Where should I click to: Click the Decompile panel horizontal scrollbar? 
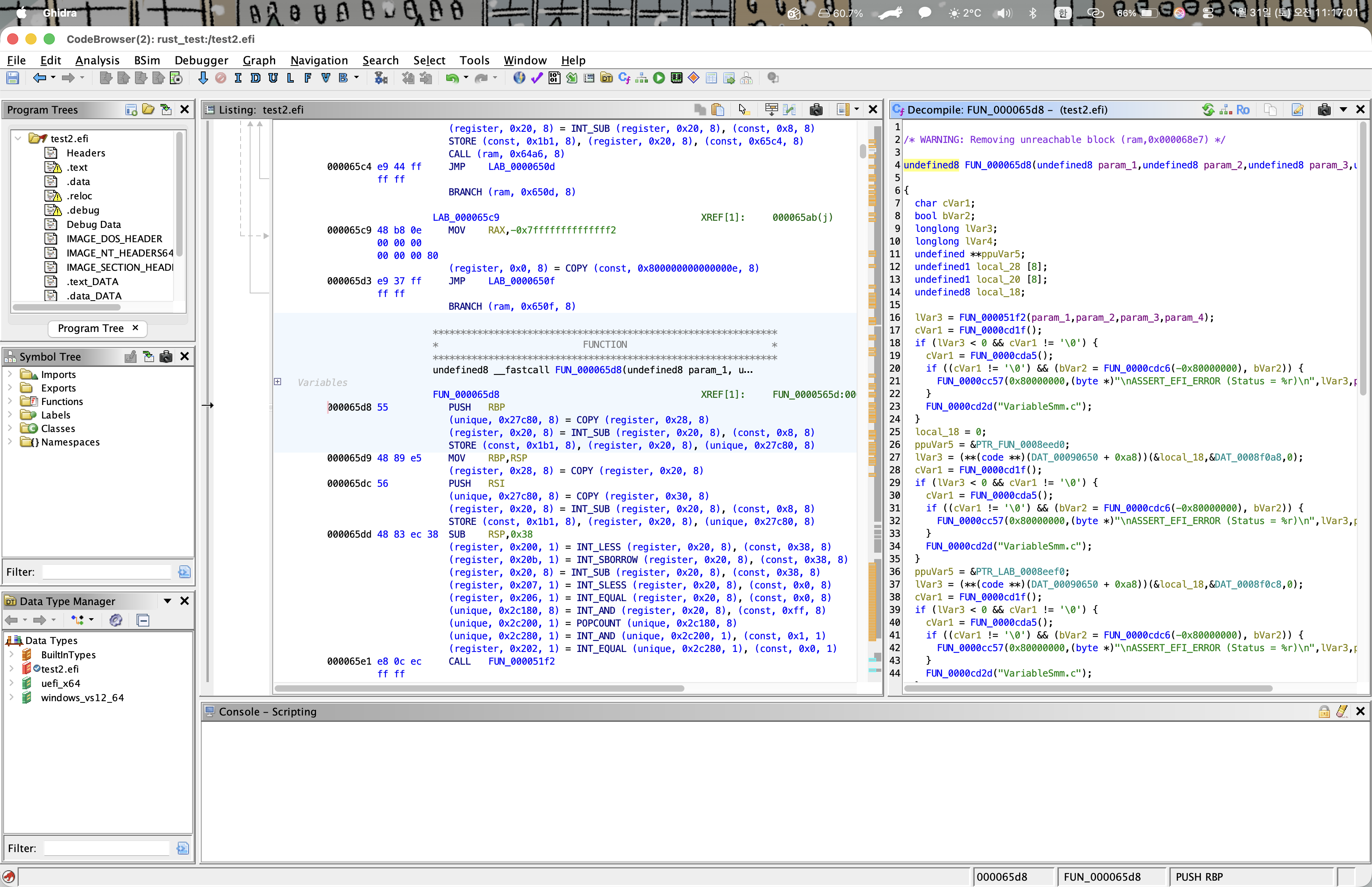[x=1088, y=688]
